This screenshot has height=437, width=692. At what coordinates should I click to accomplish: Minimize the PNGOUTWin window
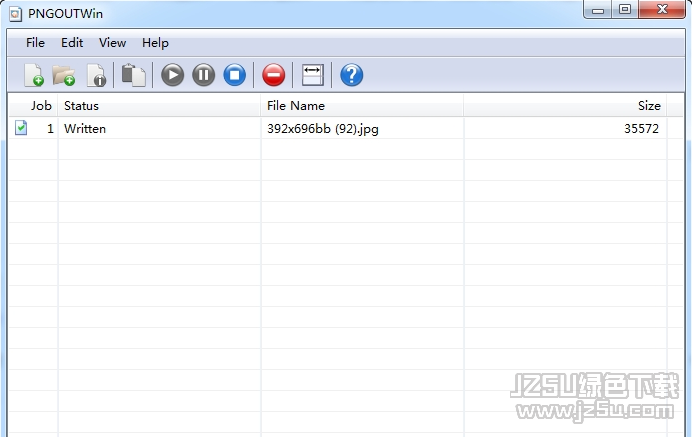pyautogui.click(x=598, y=9)
